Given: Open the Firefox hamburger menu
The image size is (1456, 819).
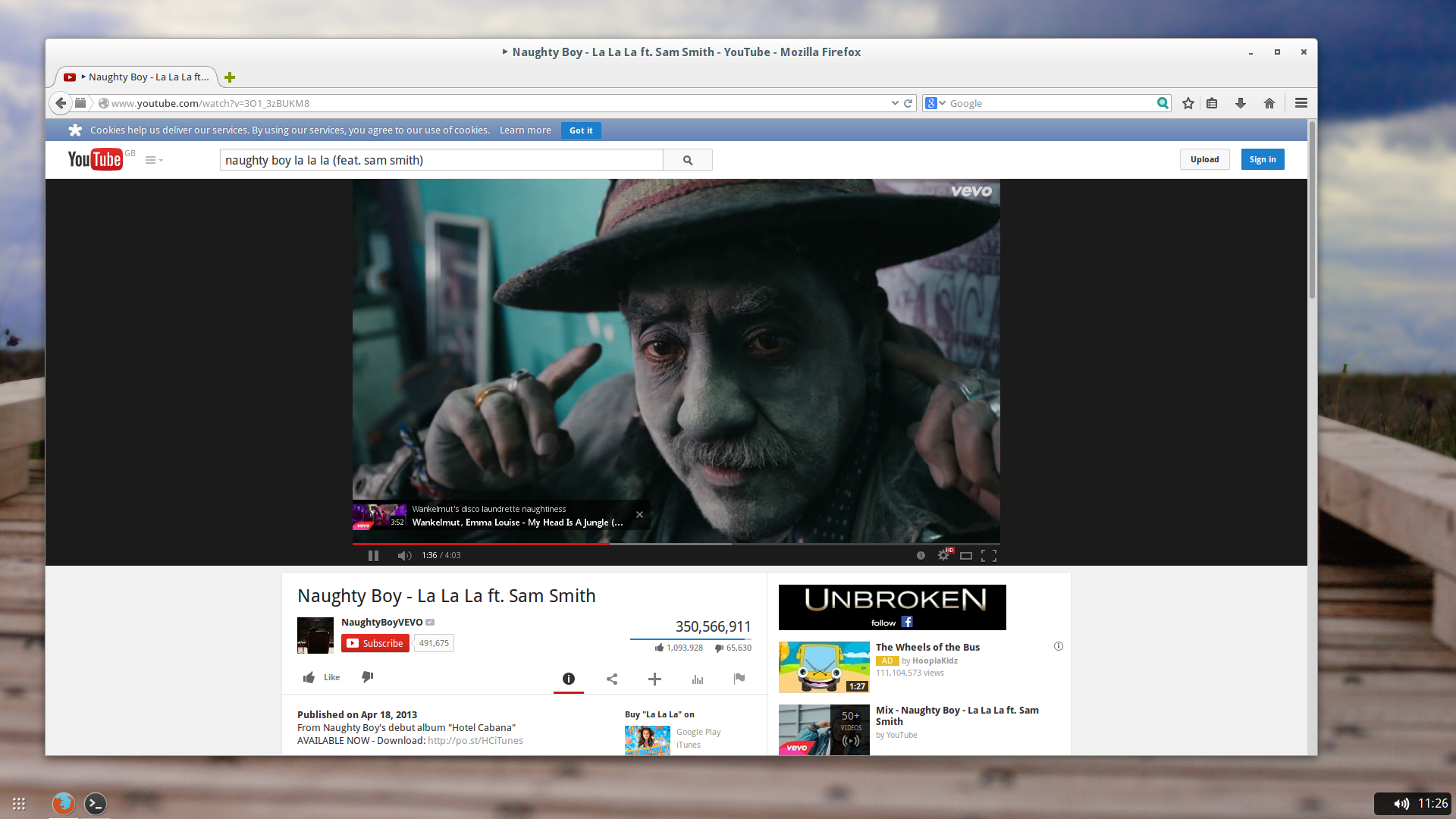Looking at the screenshot, I should 1301,103.
